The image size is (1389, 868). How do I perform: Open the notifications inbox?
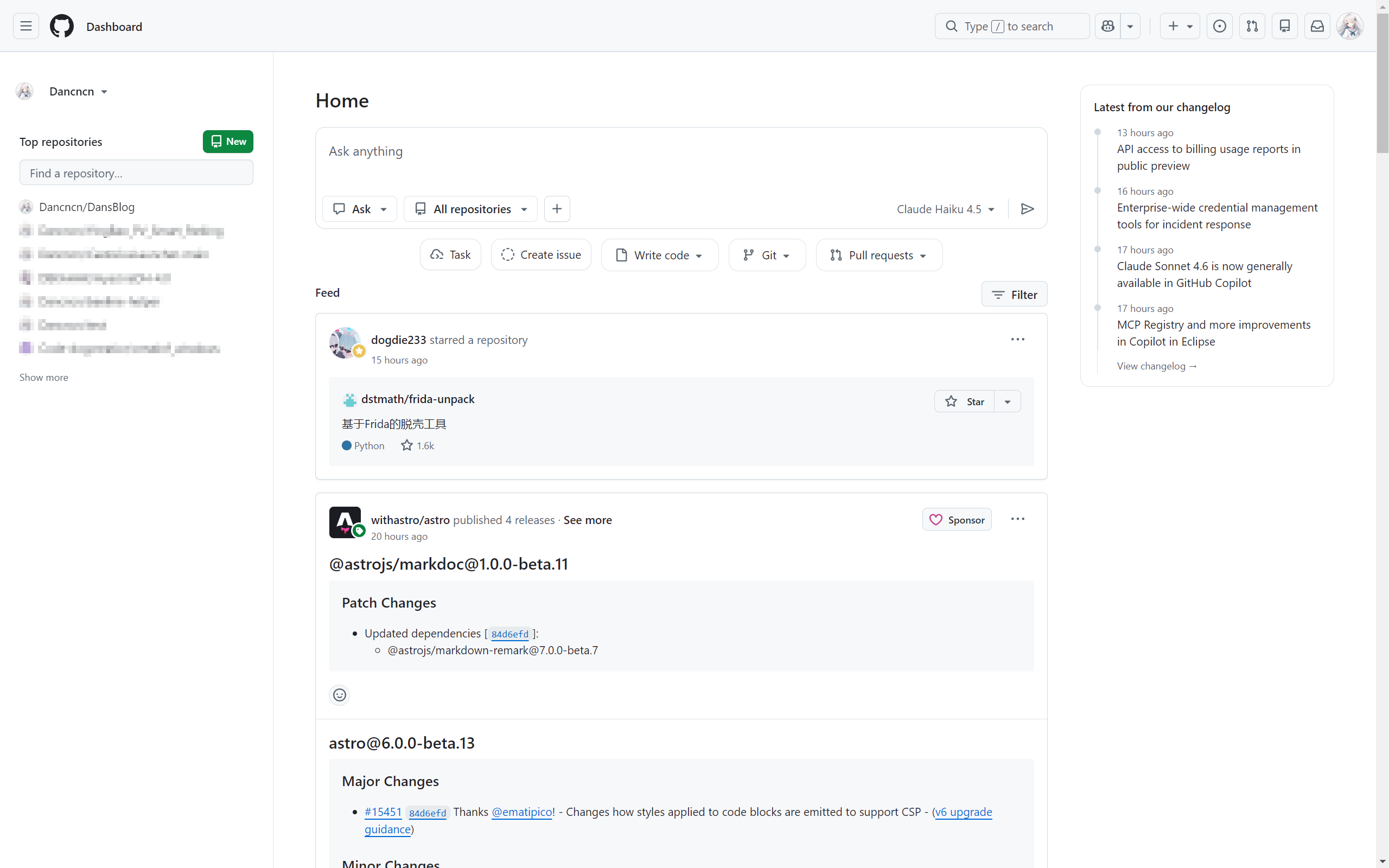1317,26
